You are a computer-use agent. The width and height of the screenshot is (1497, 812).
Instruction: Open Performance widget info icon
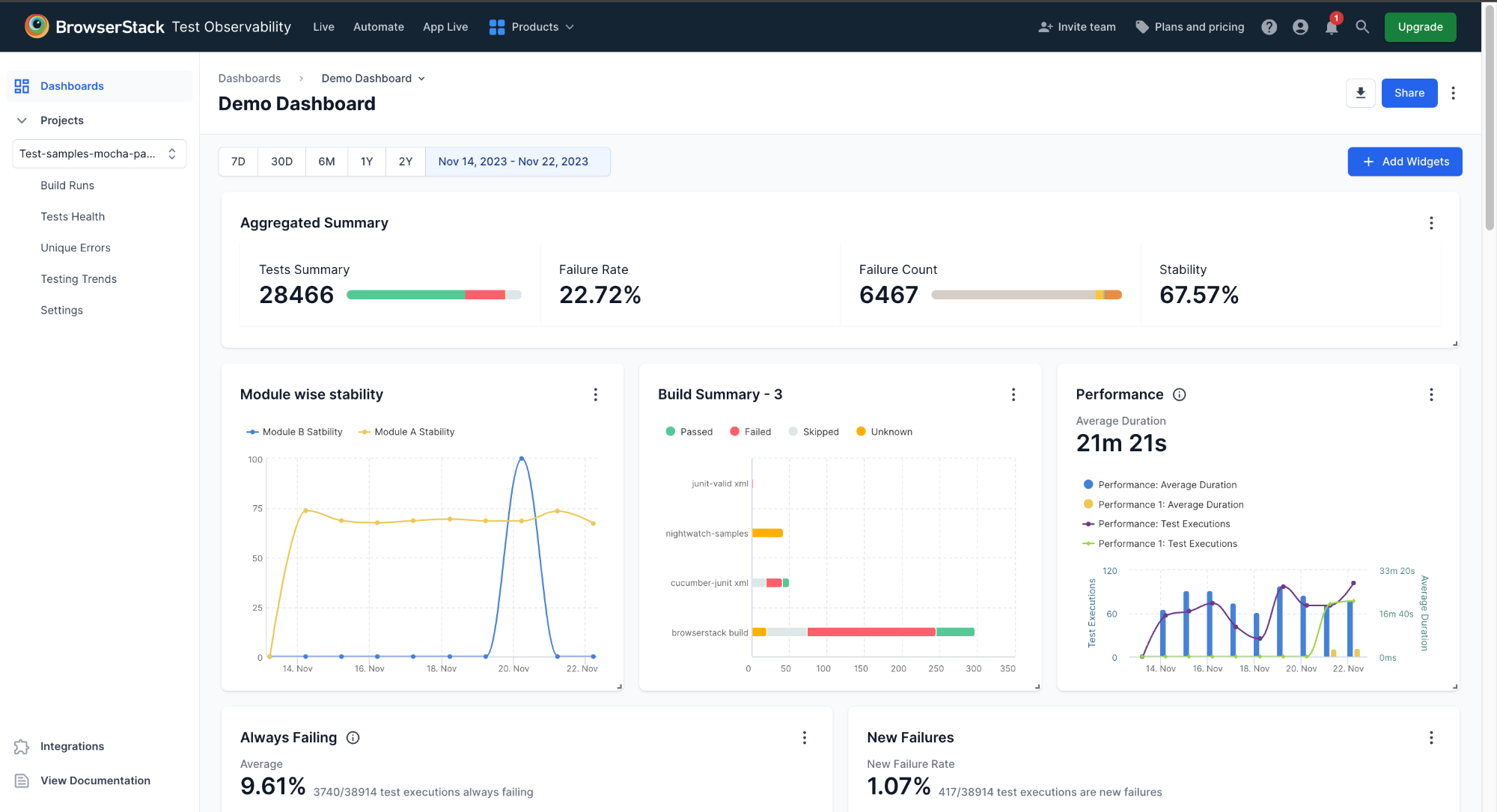(x=1179, y=394)
